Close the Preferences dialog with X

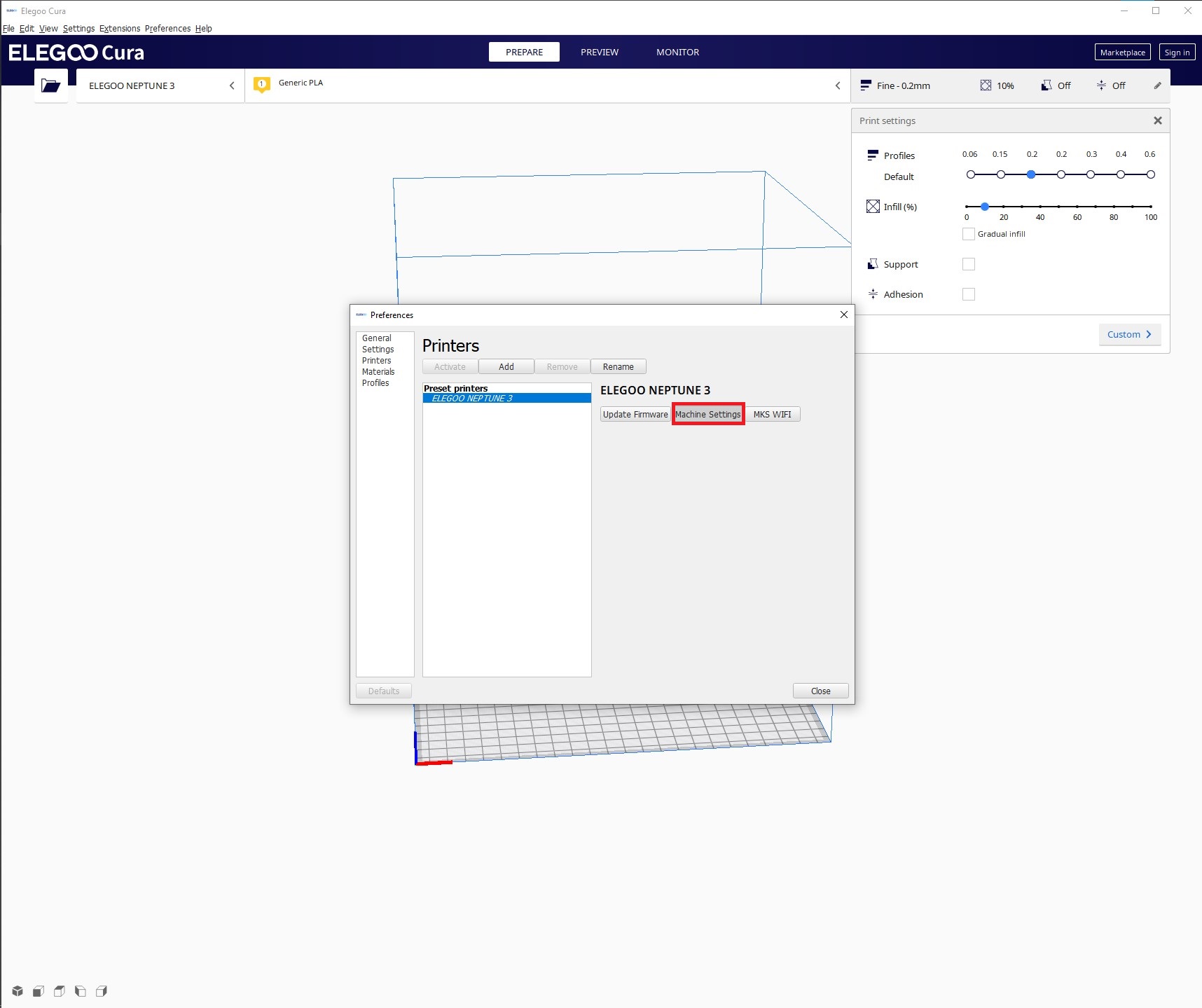[843, 315]
